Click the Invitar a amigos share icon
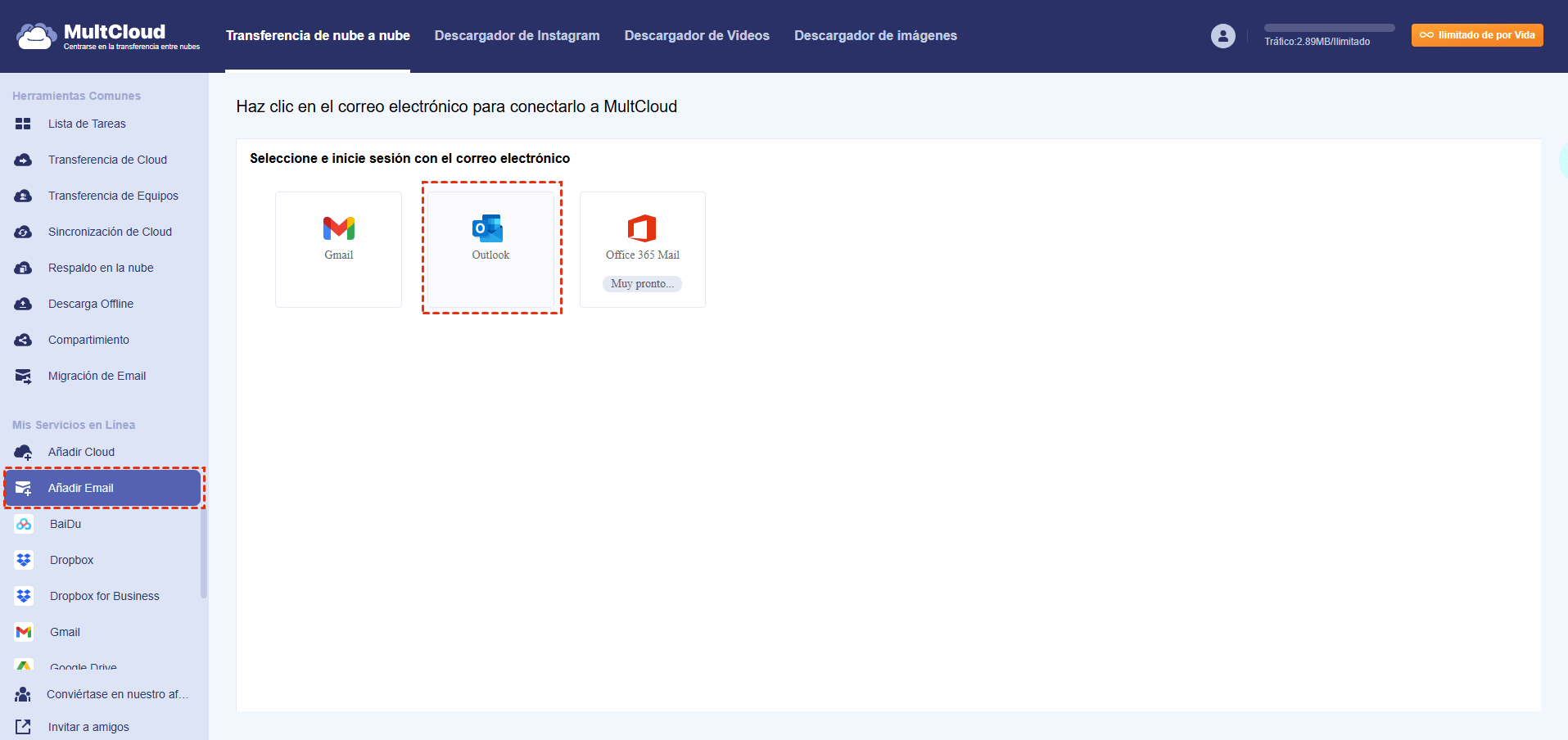The image size is (1568, 740). (x=23, y=727)
